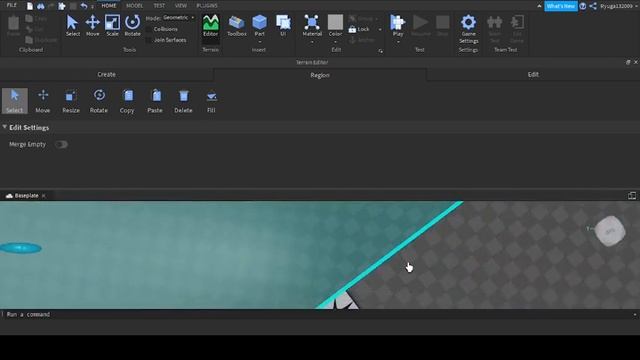Click terrain region Paste tool
Viewport: 640px width, 360px height.
point(155,101)
